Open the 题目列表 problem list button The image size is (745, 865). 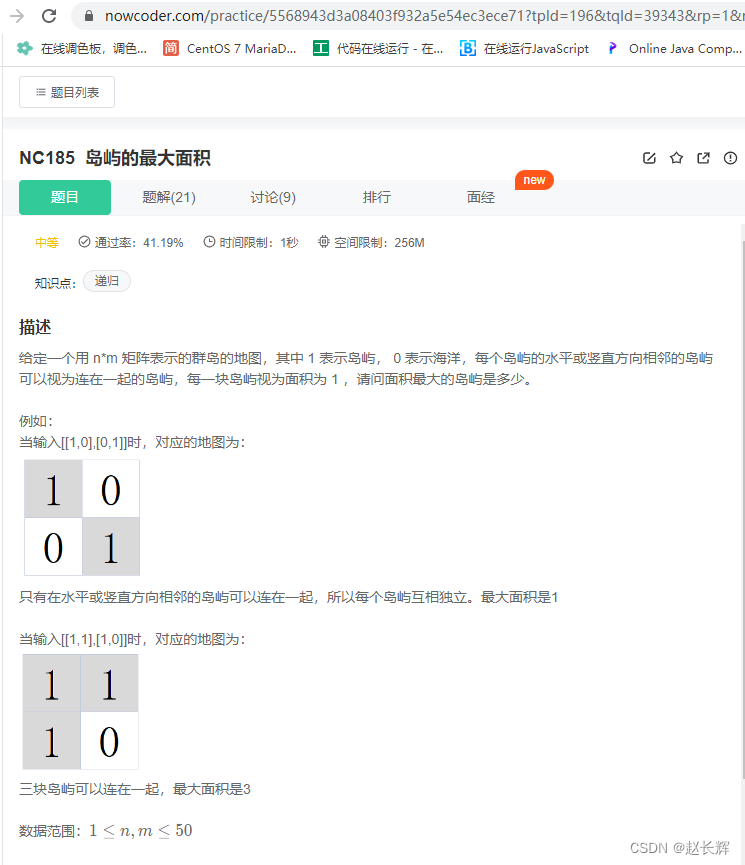(x=67, y=92)
